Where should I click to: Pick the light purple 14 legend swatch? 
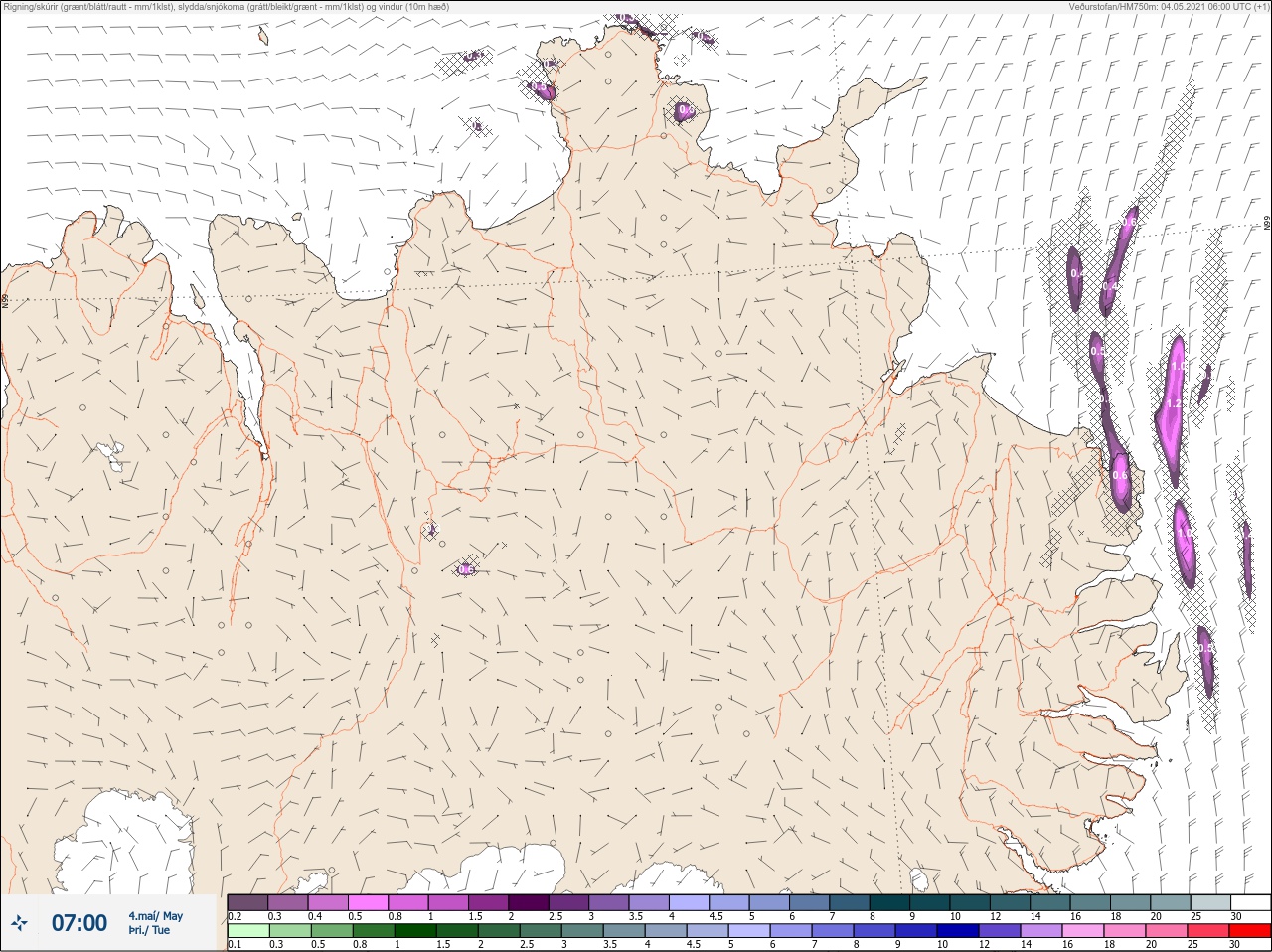(x=1041, y=931)
